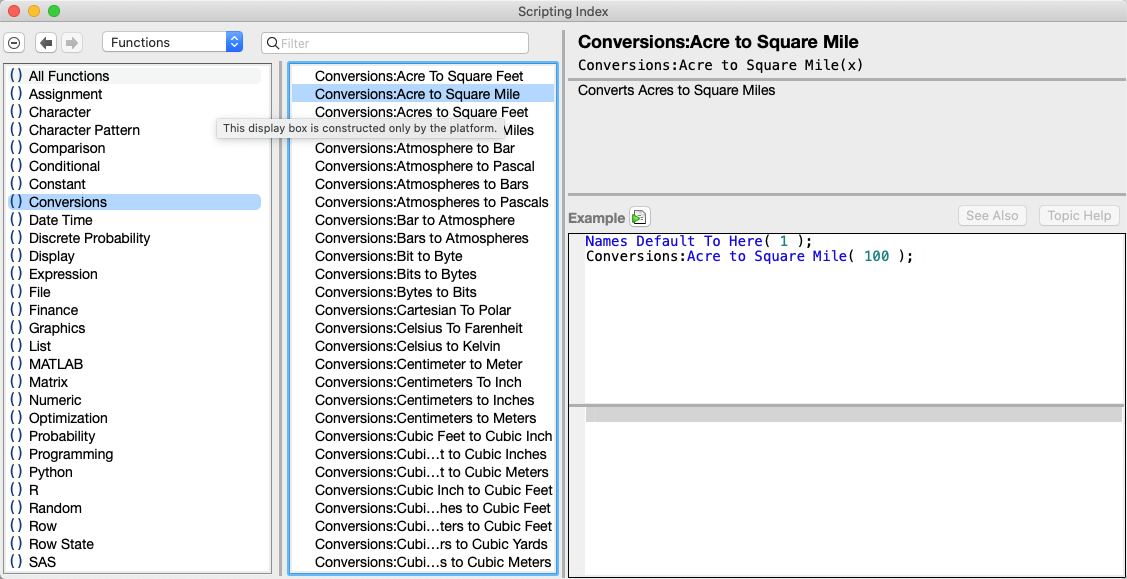Viewport: 1127px width, 579px height.
Task: Click the Topic Help button
Action: click(x=1079, y=216)
